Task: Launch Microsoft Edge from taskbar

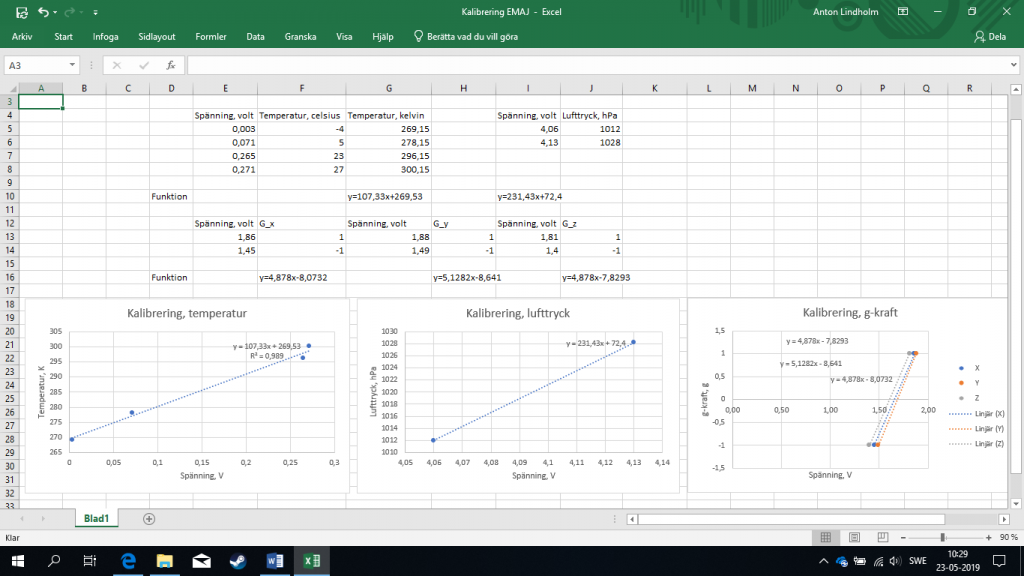Action: [x=128, y=561]
